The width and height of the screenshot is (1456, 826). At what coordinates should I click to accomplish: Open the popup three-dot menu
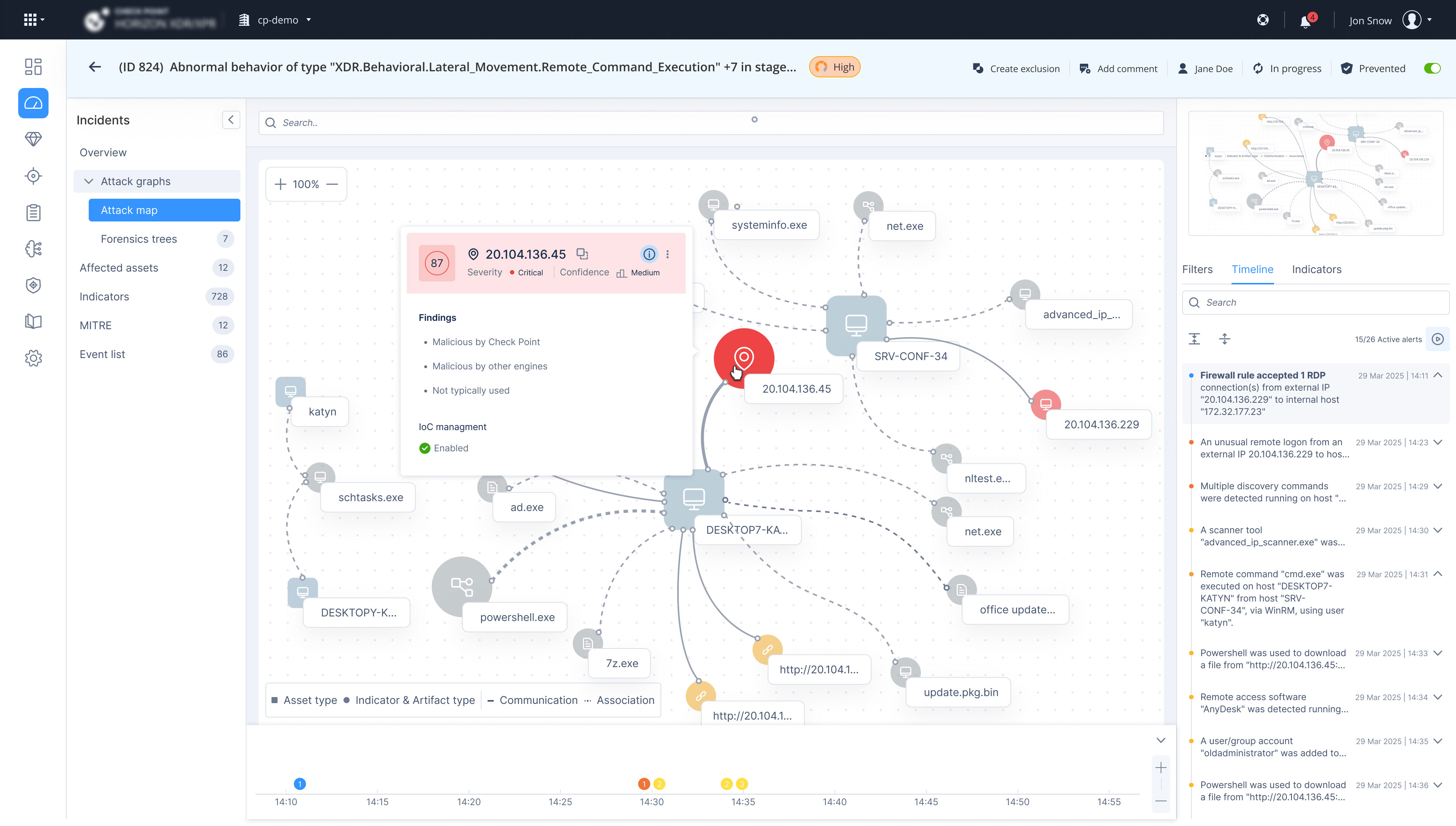pyautogui.click(x=668, y=254)
